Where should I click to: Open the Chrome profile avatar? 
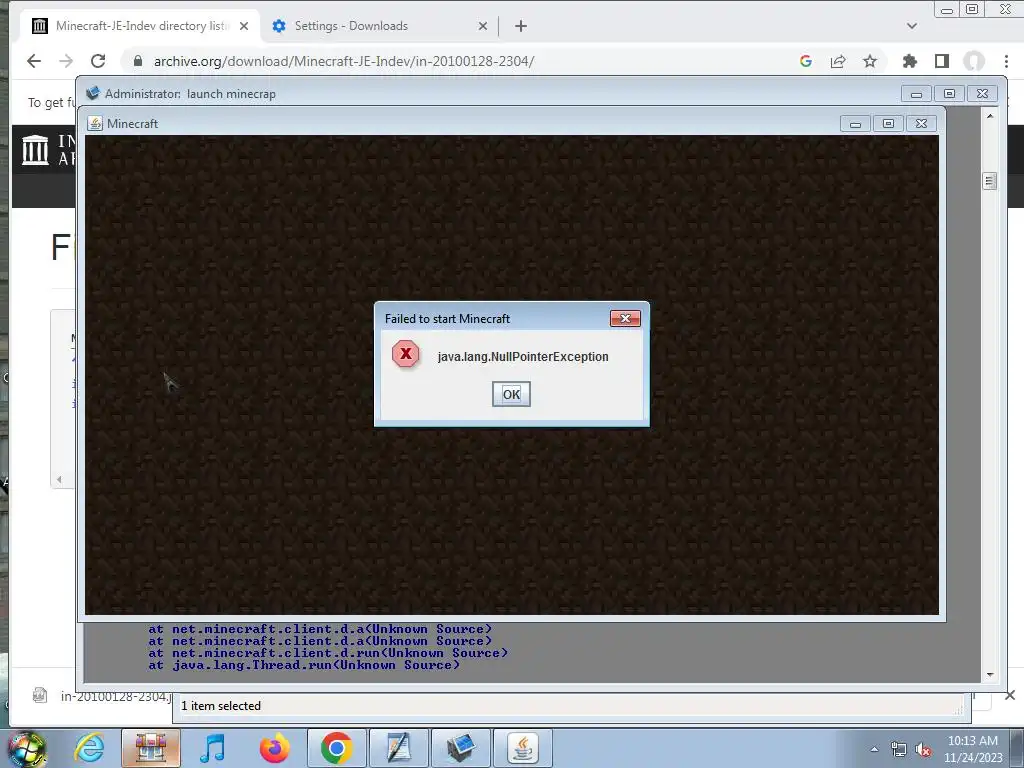(x=974, y=61)
